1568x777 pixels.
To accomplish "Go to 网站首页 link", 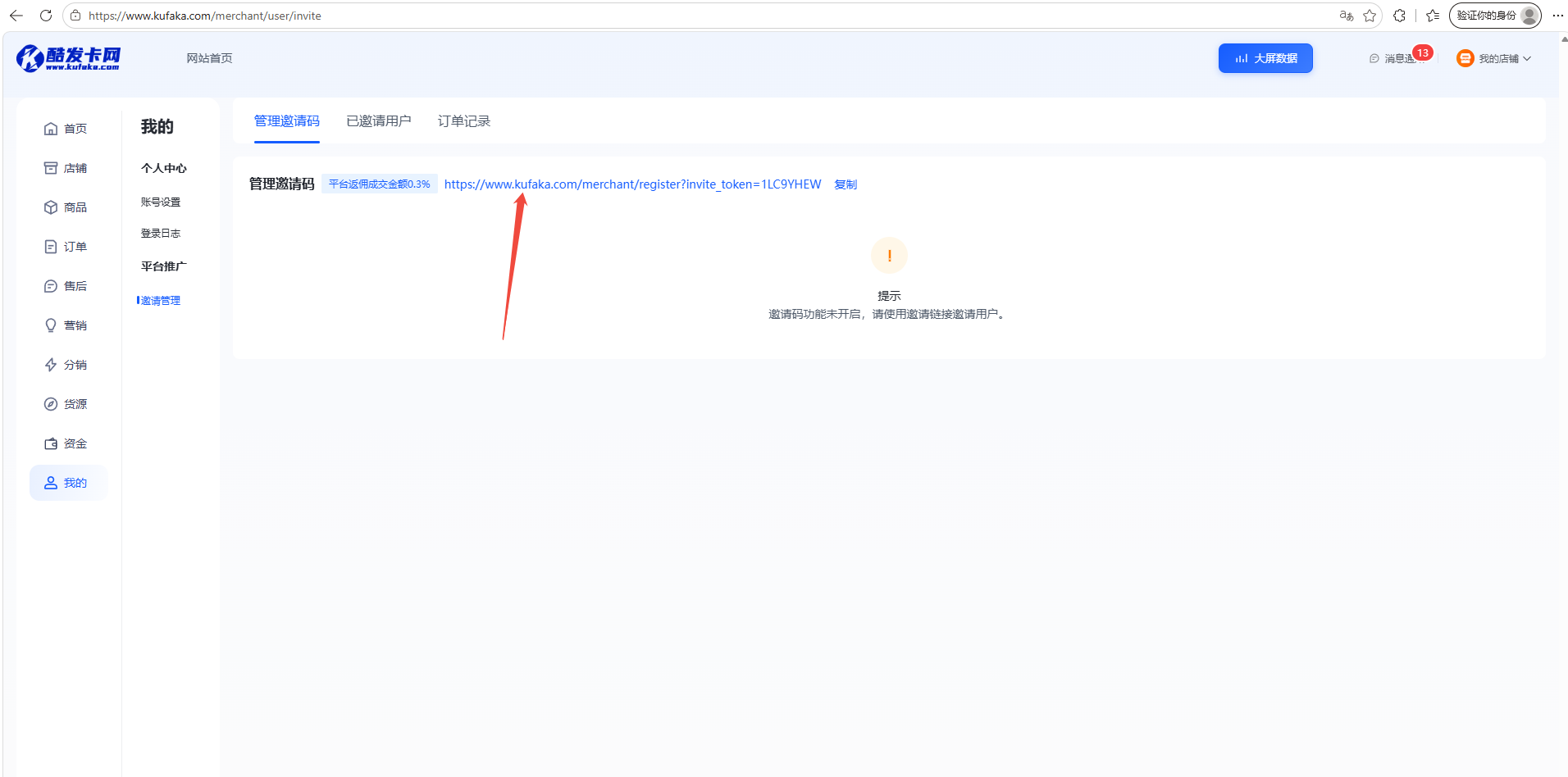I will coord(209,58).
